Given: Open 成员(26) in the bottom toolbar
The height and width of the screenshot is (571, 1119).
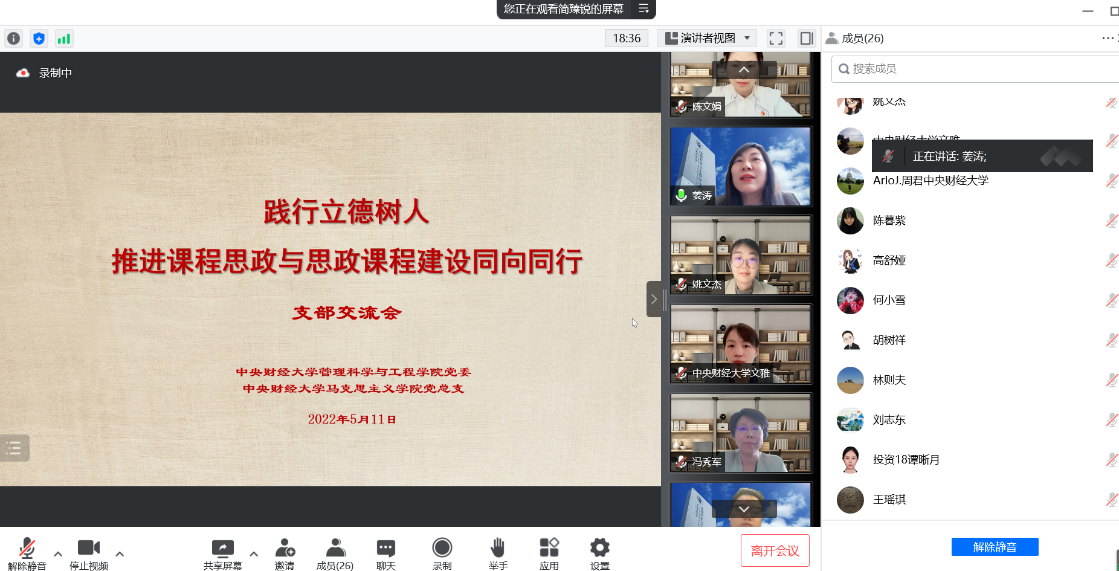Looking at the screenshot, I should point(335,552).
